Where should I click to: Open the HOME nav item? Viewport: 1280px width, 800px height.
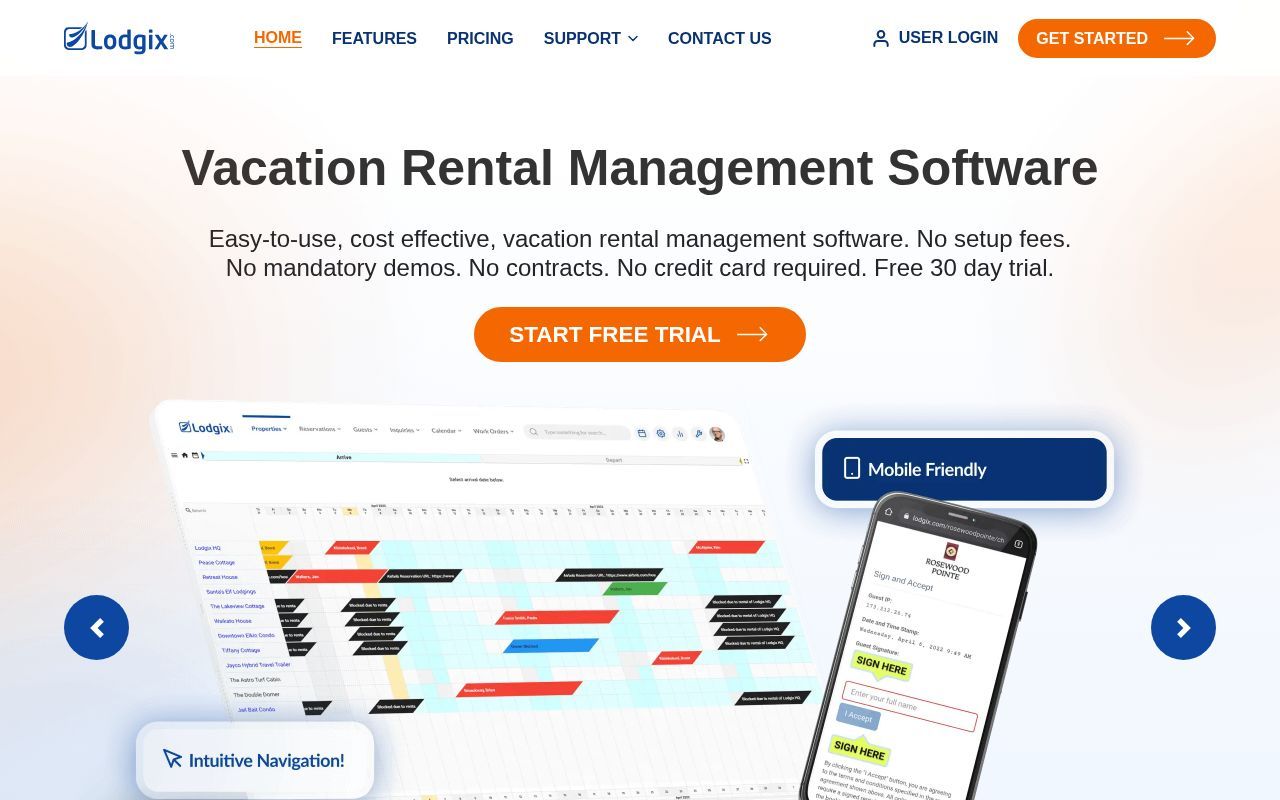278,38
